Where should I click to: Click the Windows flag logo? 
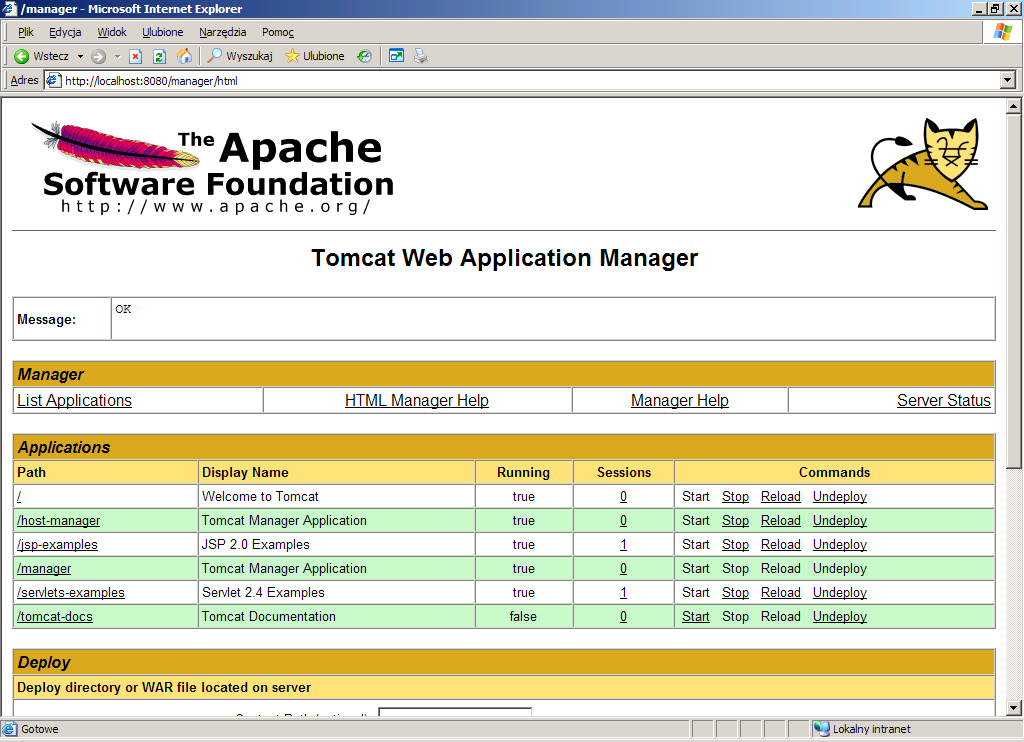(x=1003, y=31)
